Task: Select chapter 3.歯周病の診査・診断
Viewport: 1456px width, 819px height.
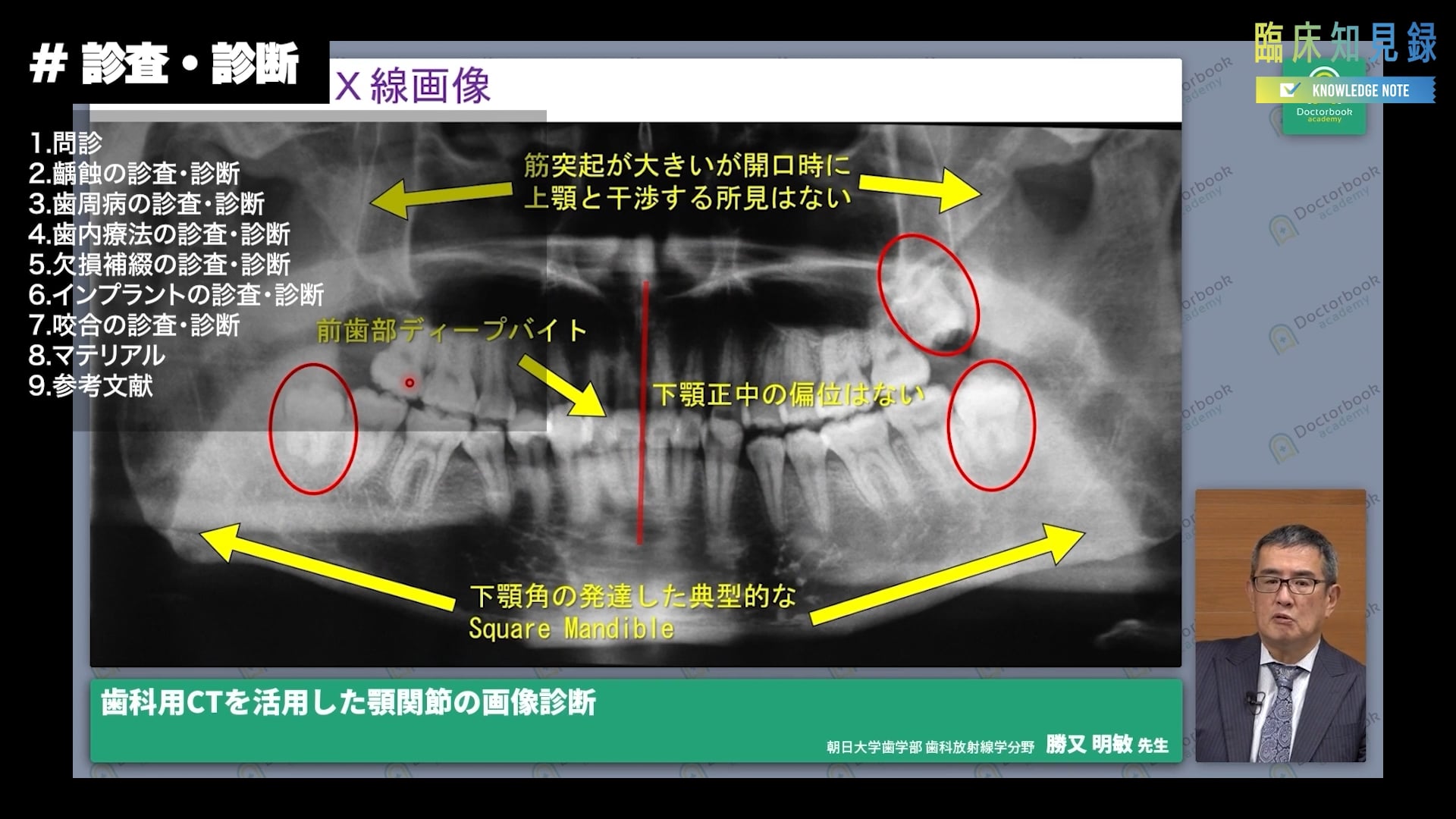Action: point(146,204)
